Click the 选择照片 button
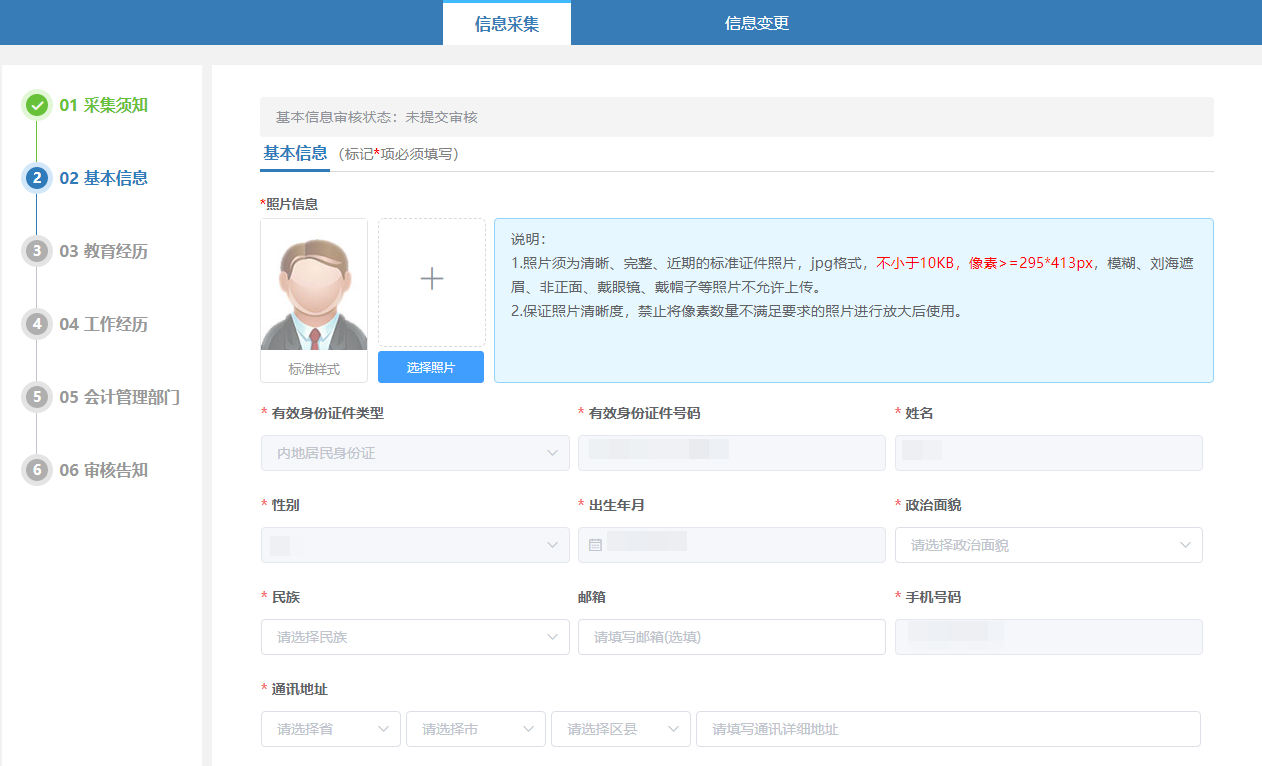 point(430,366)
